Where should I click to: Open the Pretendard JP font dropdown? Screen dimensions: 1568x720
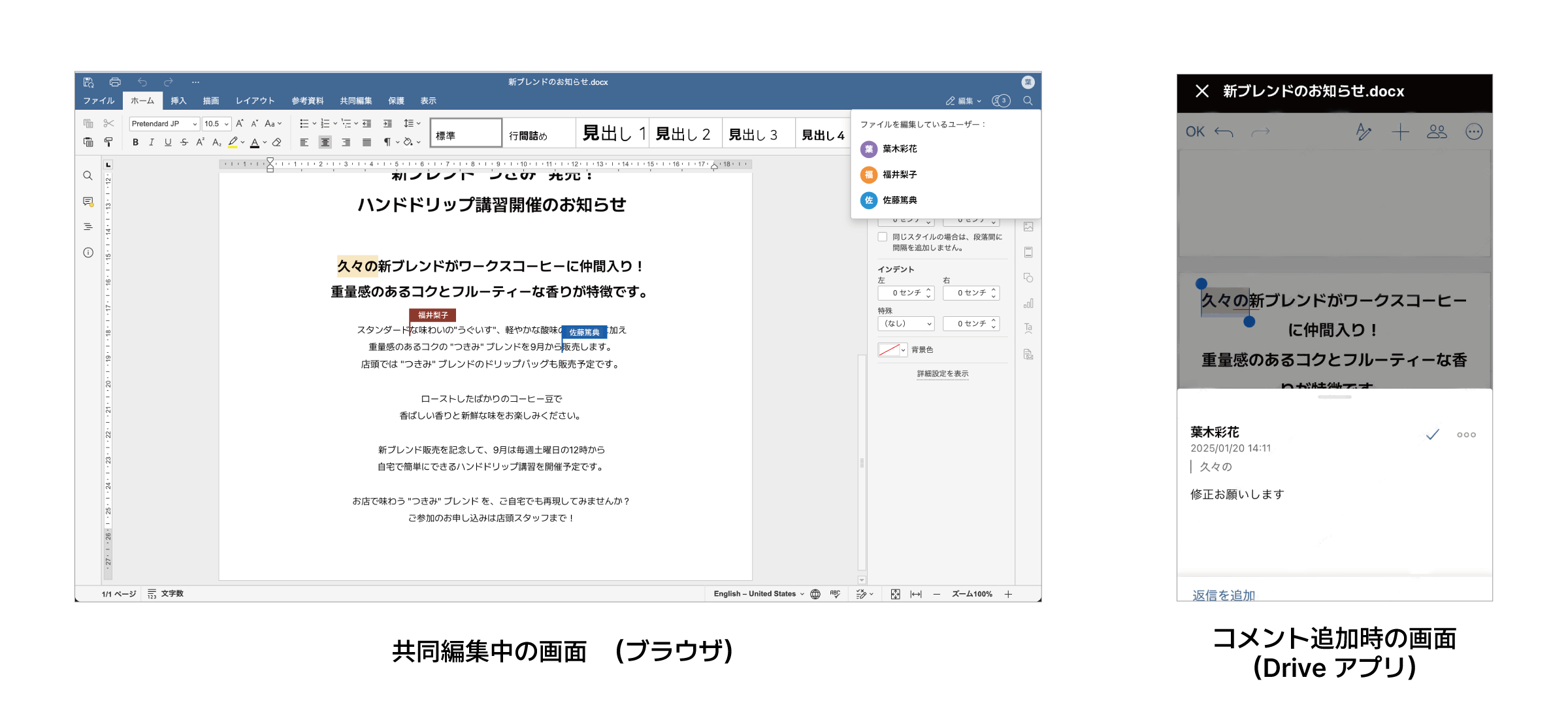tap(164, 123)
